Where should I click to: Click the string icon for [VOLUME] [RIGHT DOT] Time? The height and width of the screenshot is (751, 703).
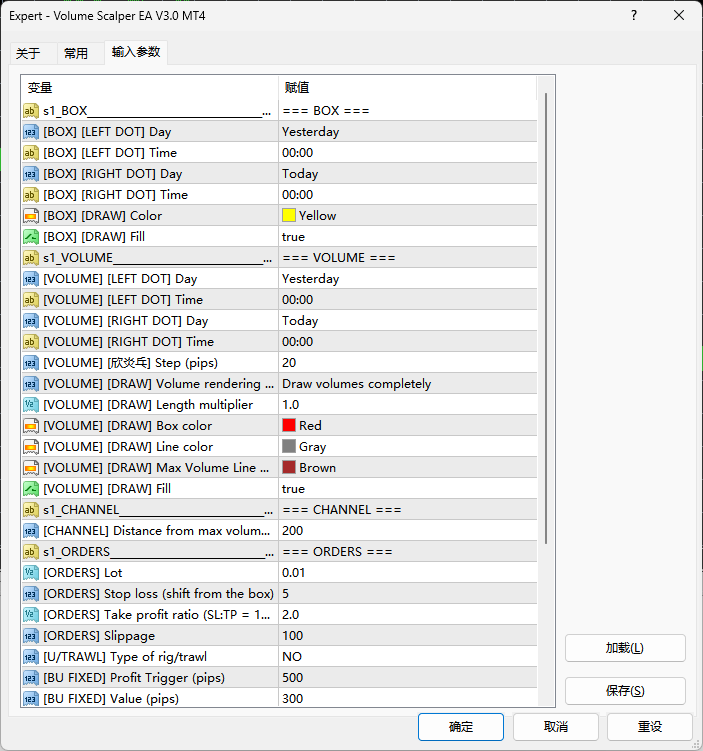point(31,342)
